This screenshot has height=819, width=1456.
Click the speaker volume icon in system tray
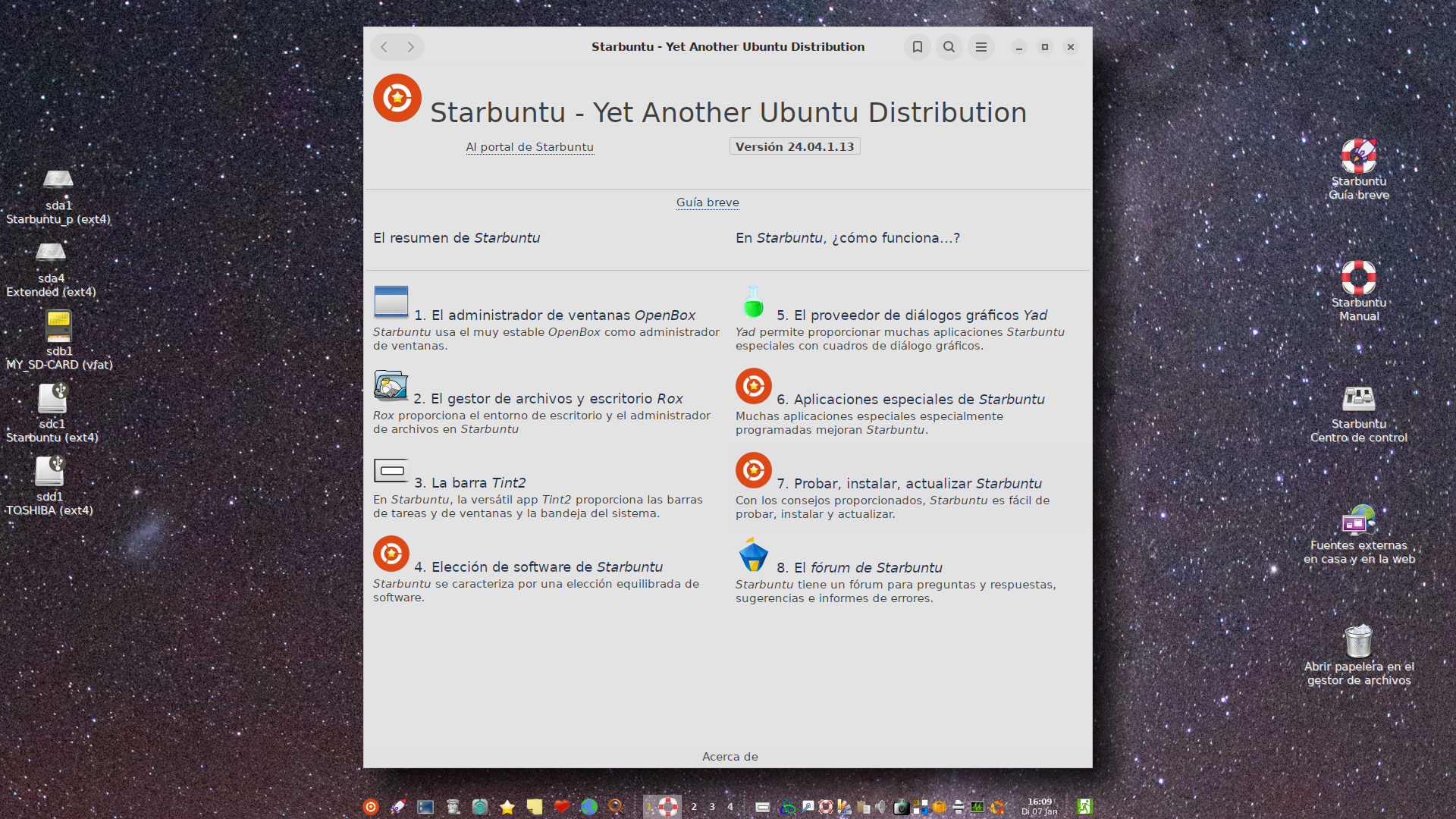(x=881, y=808)
